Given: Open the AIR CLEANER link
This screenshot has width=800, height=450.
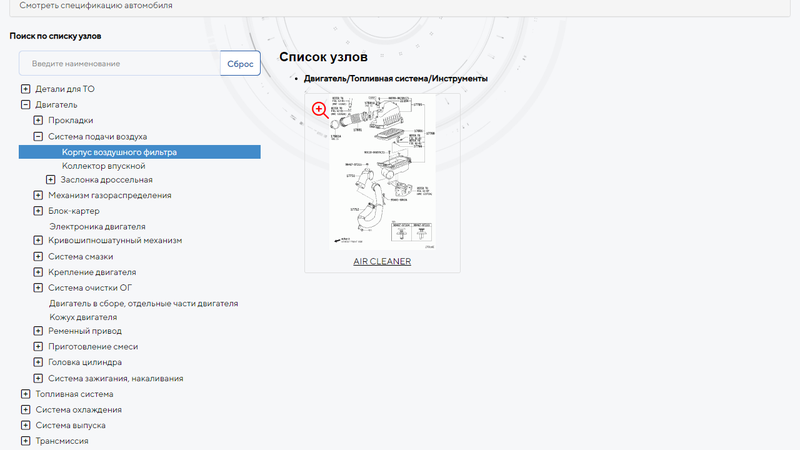Looking at the screenshot, I should (x=382, y=262).
